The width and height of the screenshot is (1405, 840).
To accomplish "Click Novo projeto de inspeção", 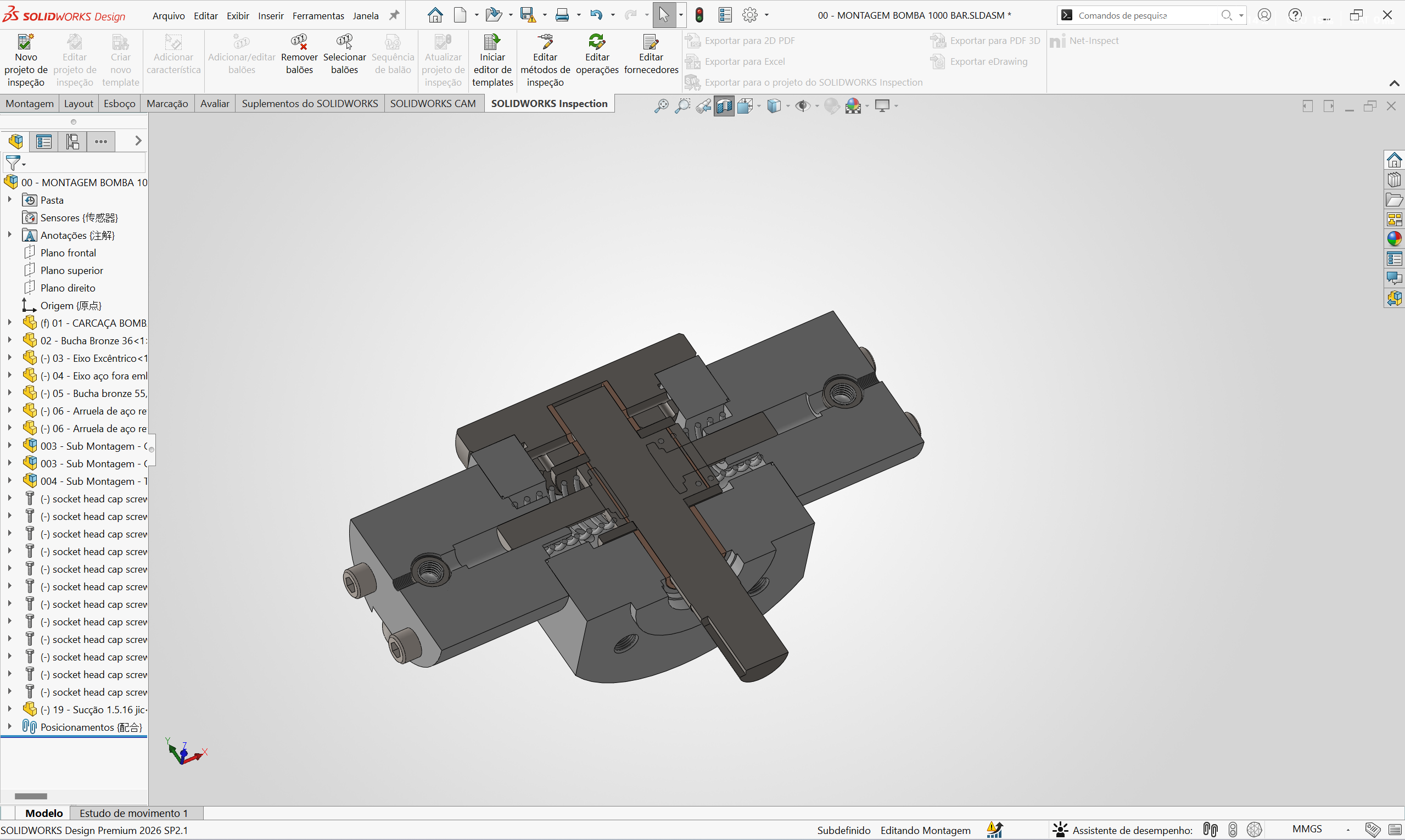I will [x=26, y=60].
